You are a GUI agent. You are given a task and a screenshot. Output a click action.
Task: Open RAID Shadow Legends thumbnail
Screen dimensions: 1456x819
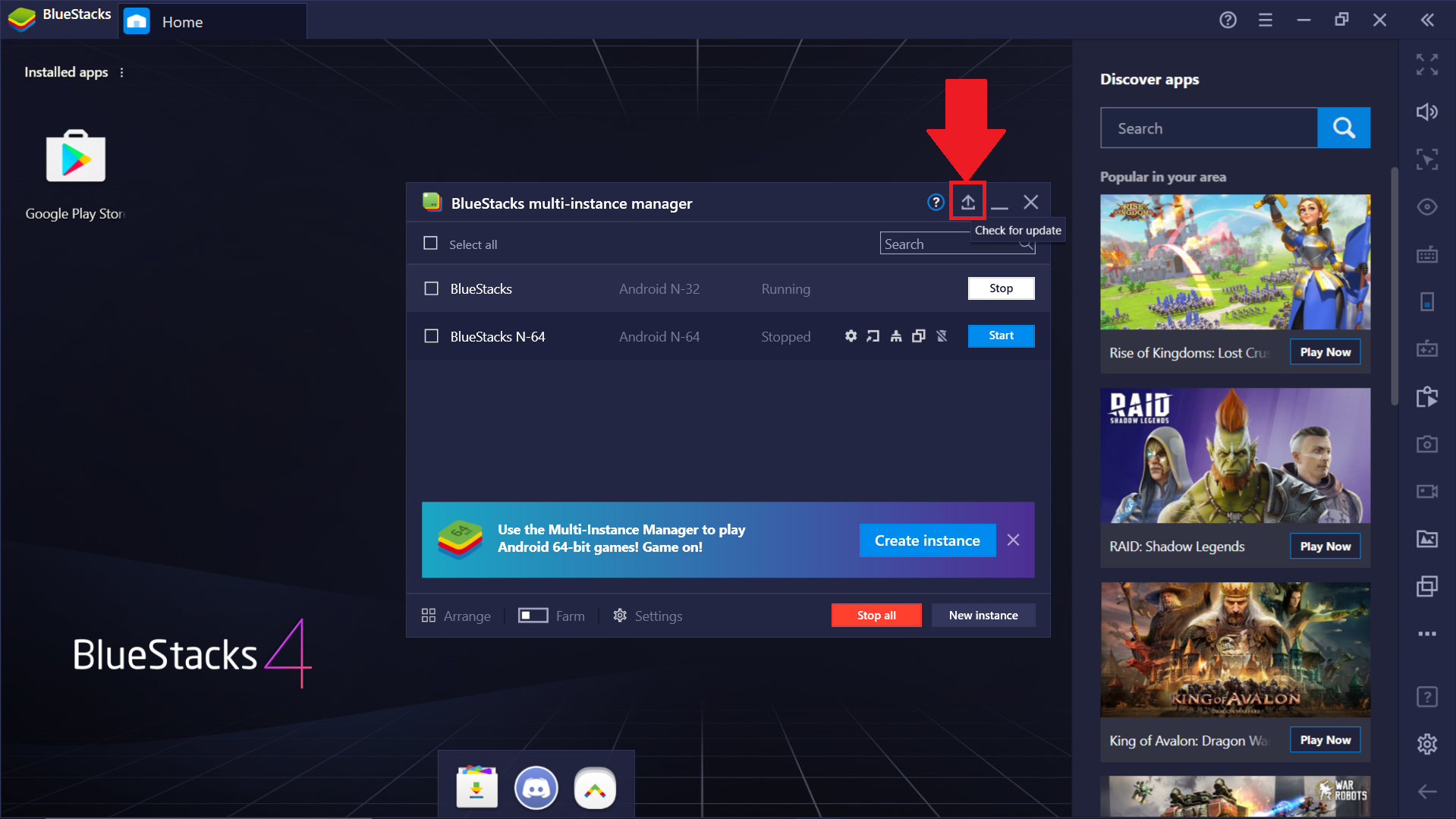(x=1235, y=455)
